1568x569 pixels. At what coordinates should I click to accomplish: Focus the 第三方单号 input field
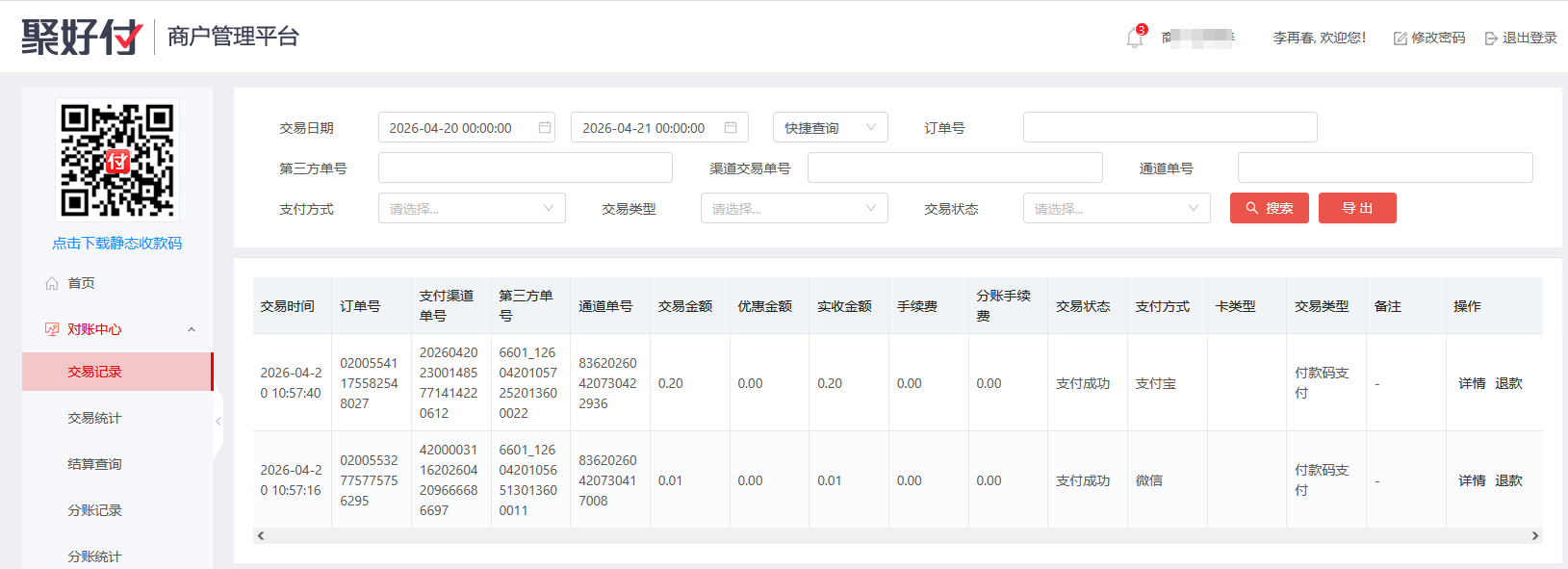coord(525,168)
